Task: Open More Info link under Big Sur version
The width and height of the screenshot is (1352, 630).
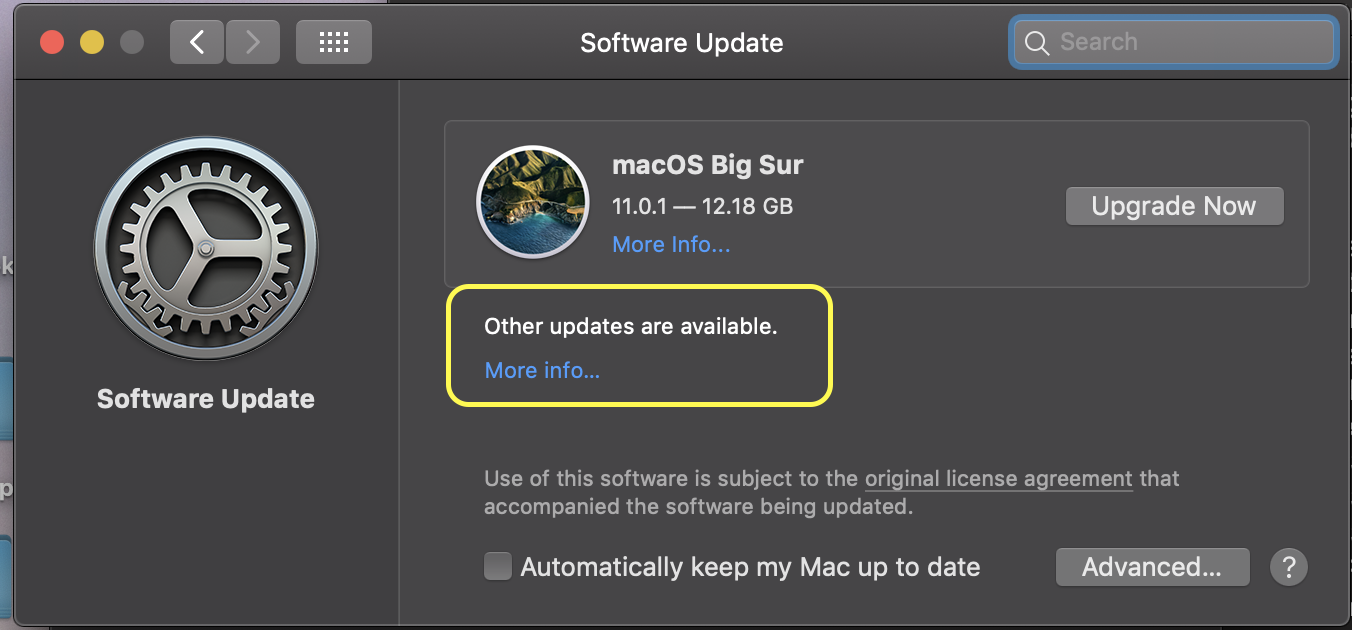Action: point(671,245)
